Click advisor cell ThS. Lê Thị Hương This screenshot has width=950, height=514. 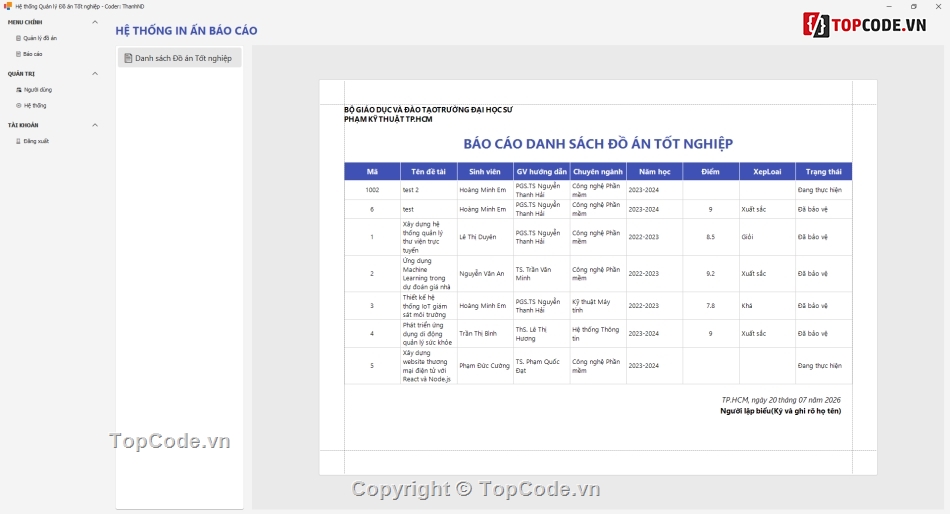(542, 334)
